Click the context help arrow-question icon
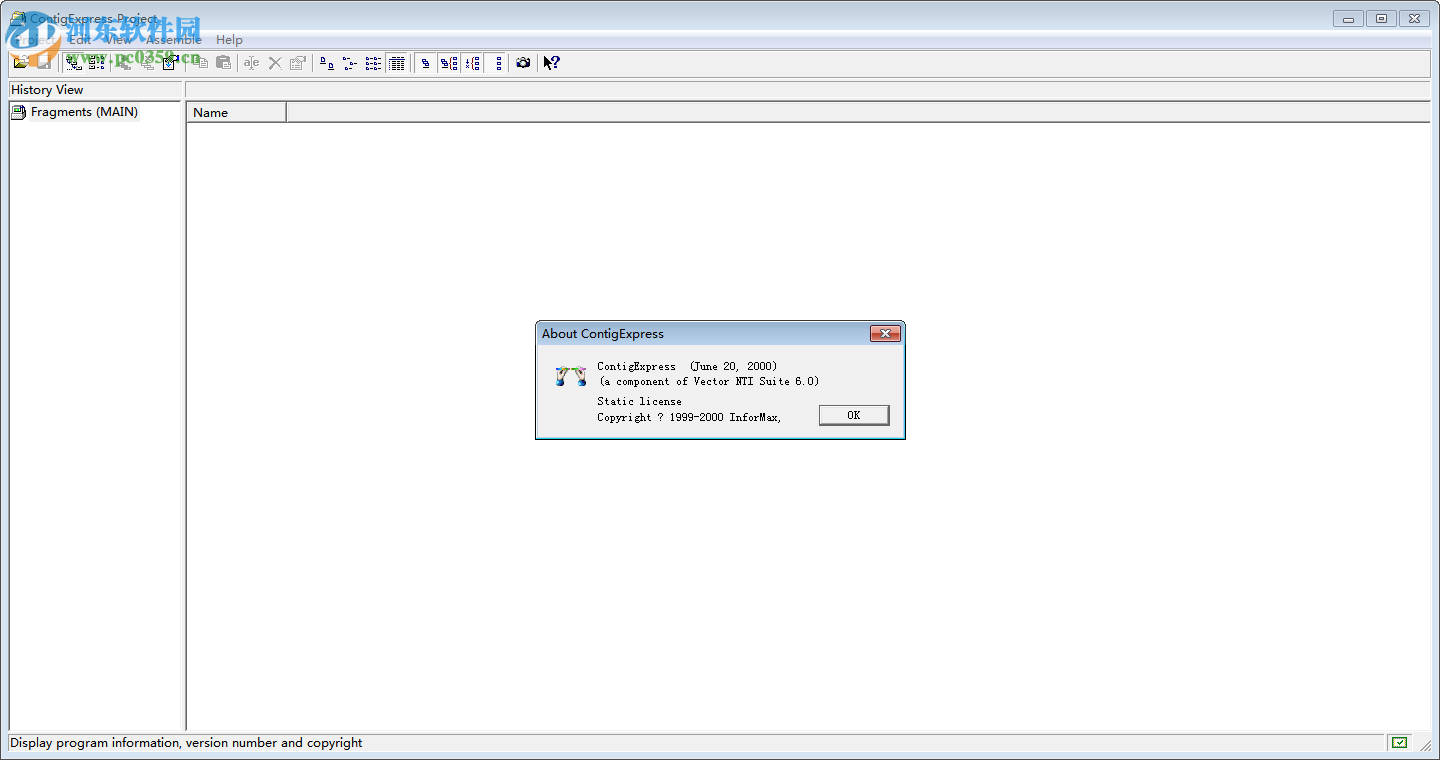 click(x=551, y=62)
